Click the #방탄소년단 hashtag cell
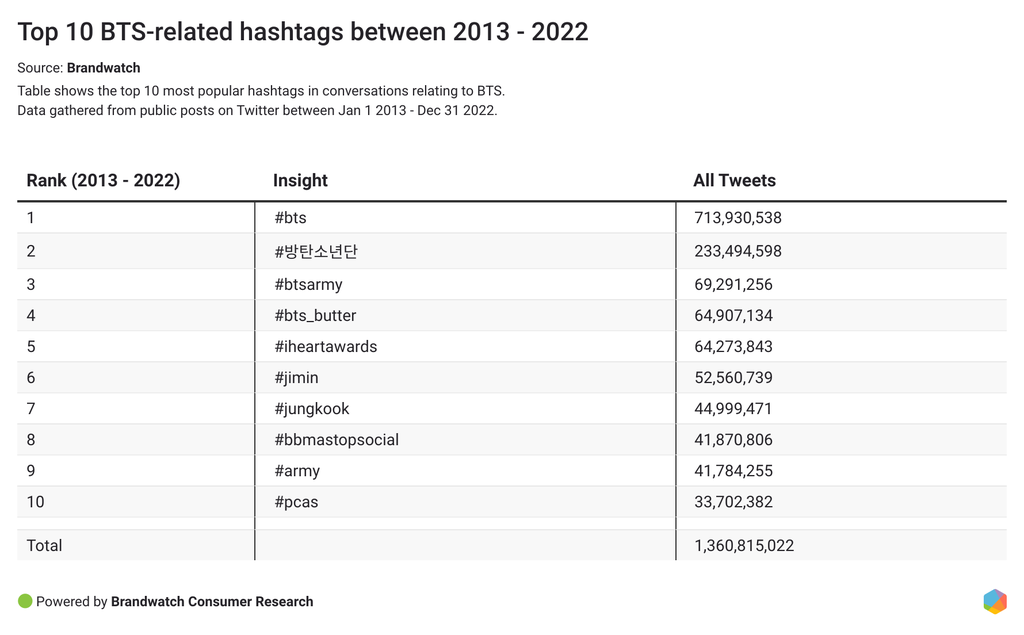Image resolution: width=1024 pixels, height=635 pixels. tap(315, 252)
